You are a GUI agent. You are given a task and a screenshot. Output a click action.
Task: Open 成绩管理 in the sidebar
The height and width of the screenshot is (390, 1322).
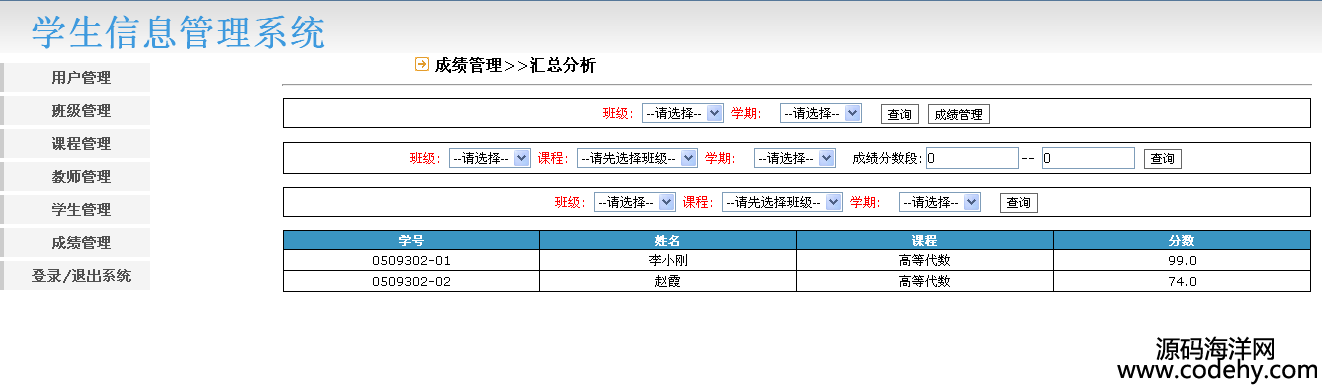point(81,243)
